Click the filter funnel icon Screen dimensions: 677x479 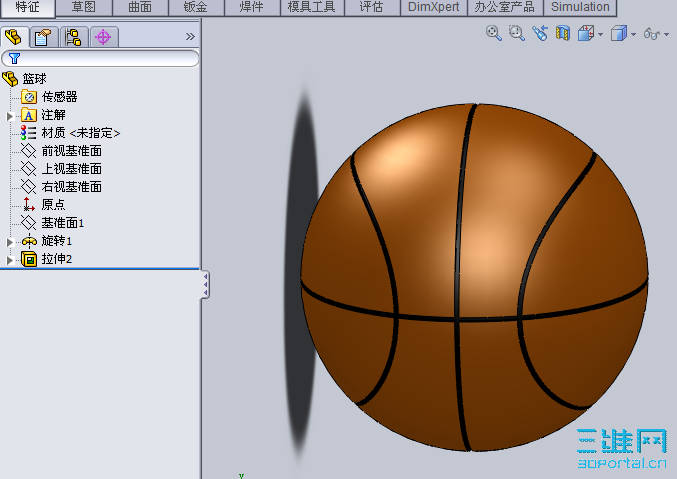click(14, 58)
